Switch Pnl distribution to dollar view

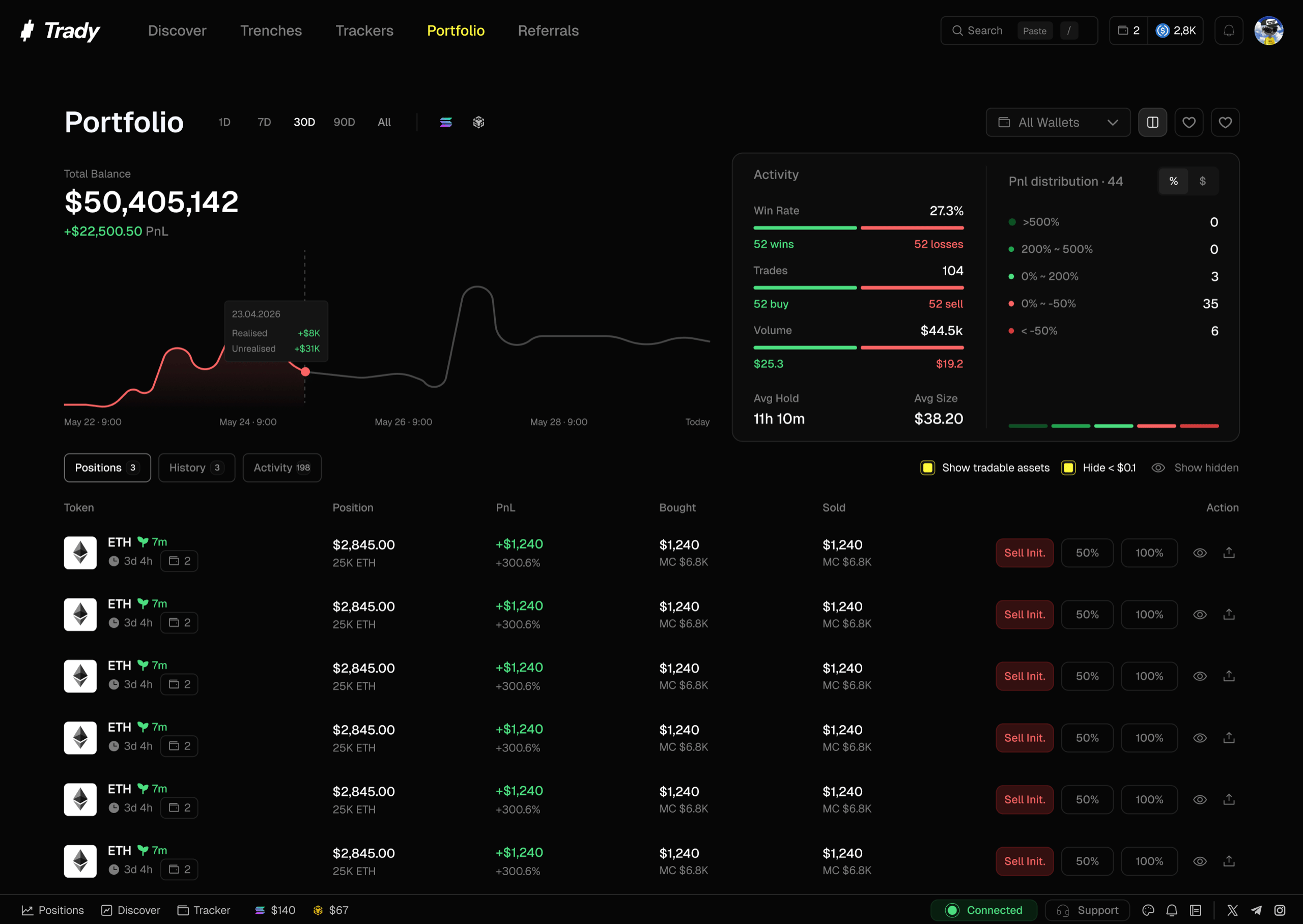click(x=1202, y=181)
